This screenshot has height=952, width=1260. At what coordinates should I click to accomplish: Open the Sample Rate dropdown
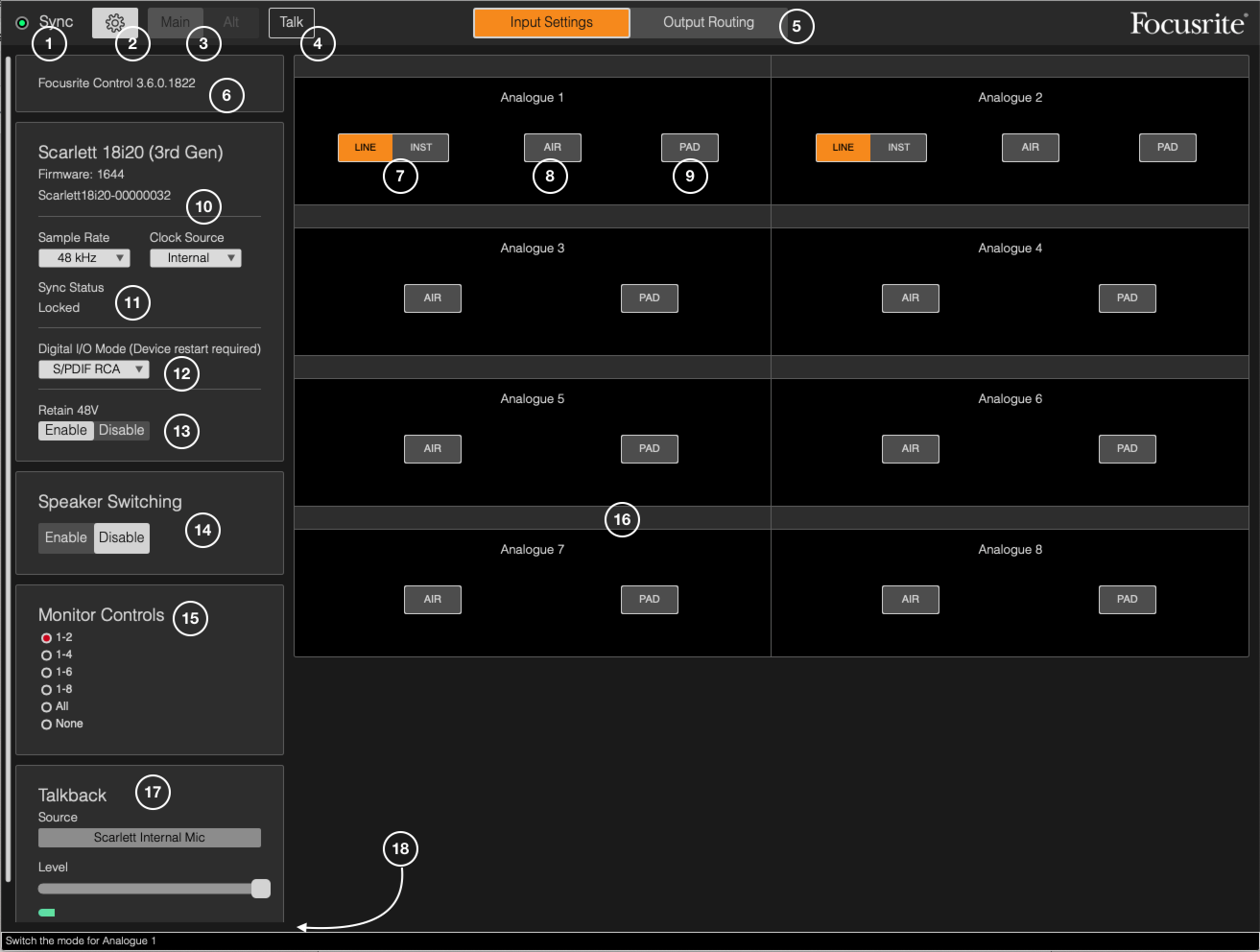[x=83, y=258]
